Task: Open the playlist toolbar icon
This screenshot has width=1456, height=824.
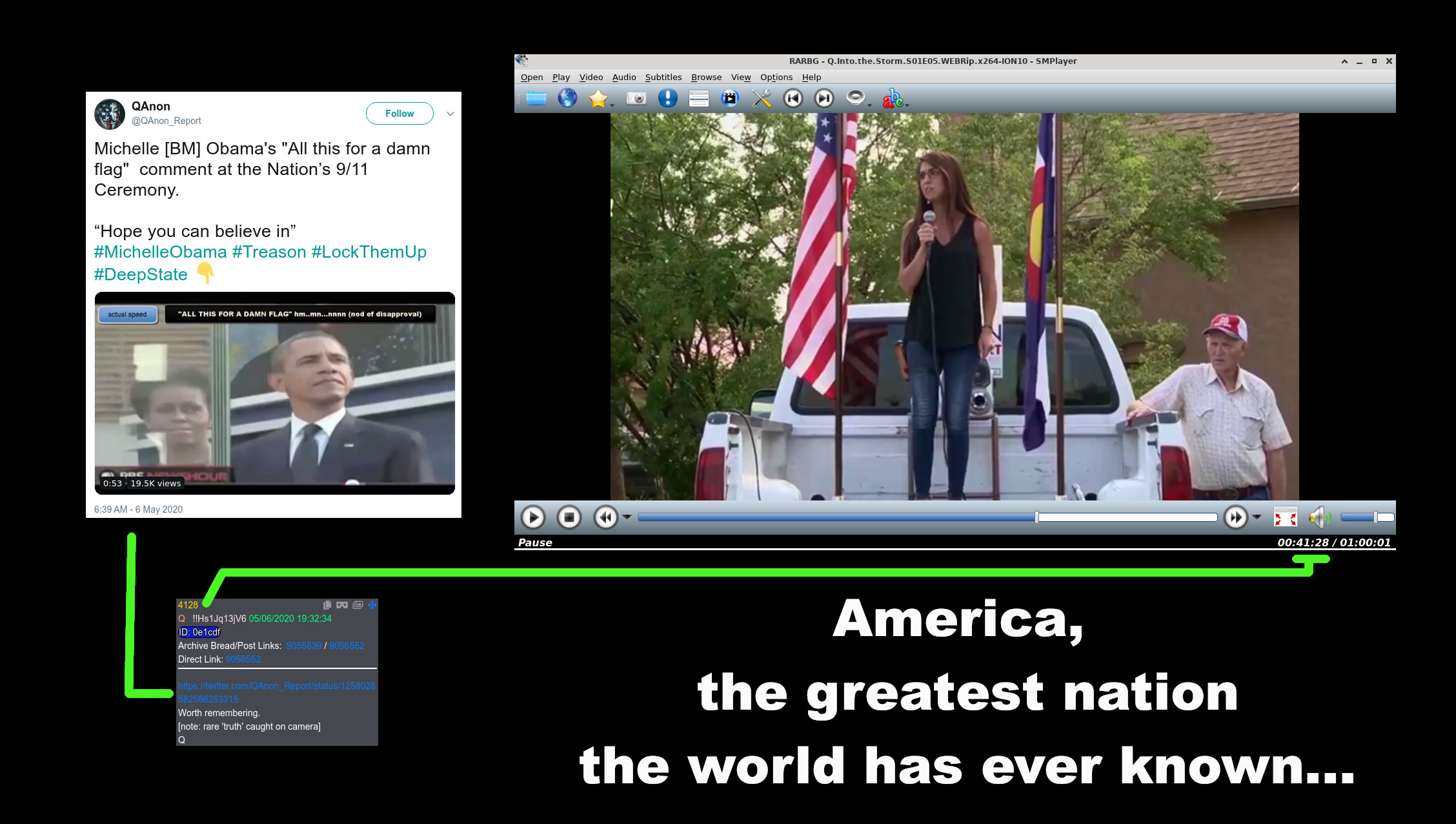Action: (698, 98)
